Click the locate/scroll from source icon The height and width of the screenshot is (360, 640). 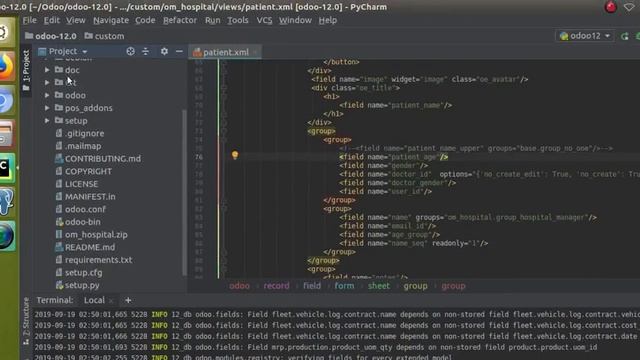tap(130, 51)
